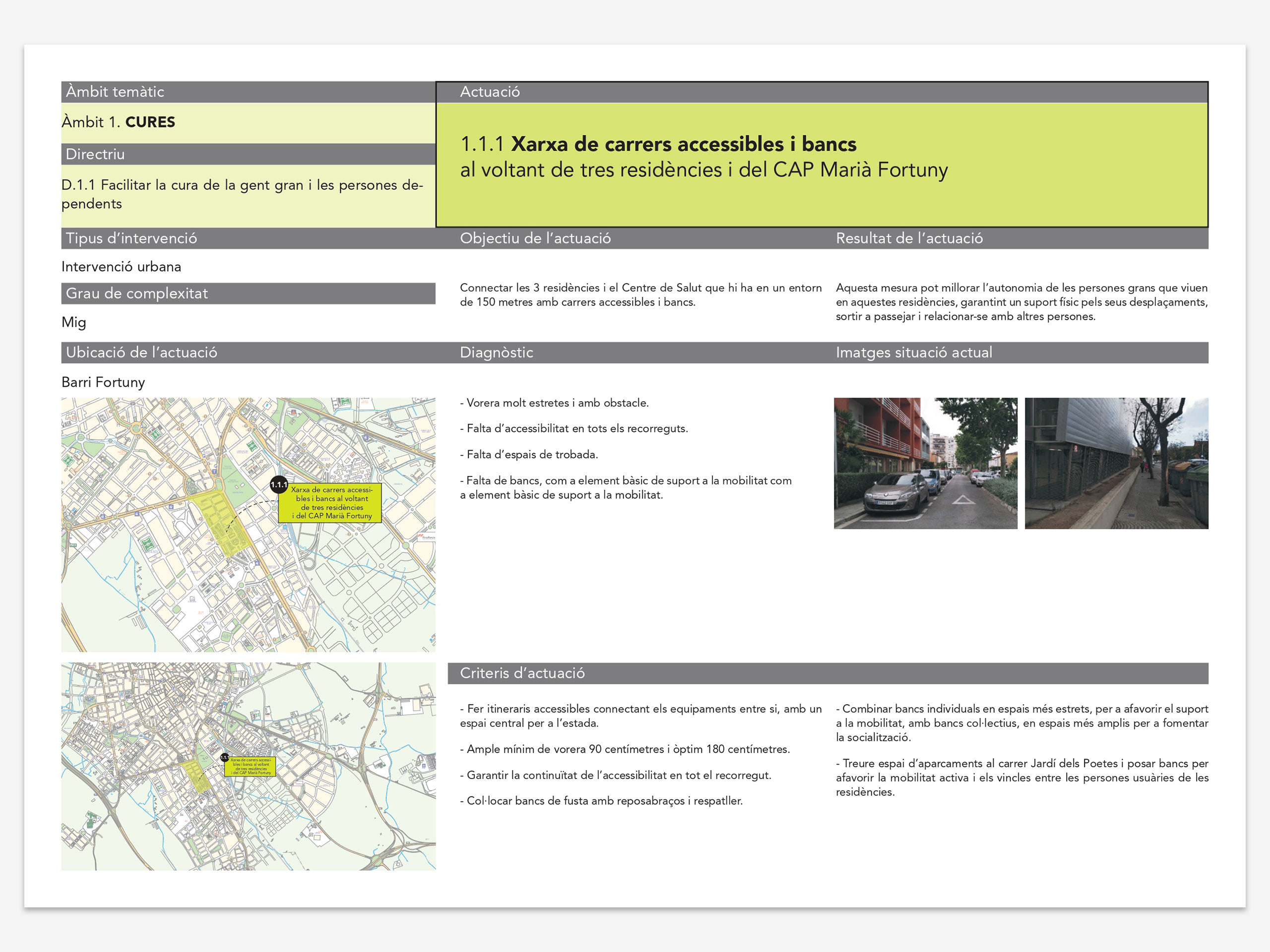The width and height of the screenshot is (1270, 952).
Task: Click the 'Tipus d'intervenció' header
Action: pyautogui.click(x=248, y=238)
